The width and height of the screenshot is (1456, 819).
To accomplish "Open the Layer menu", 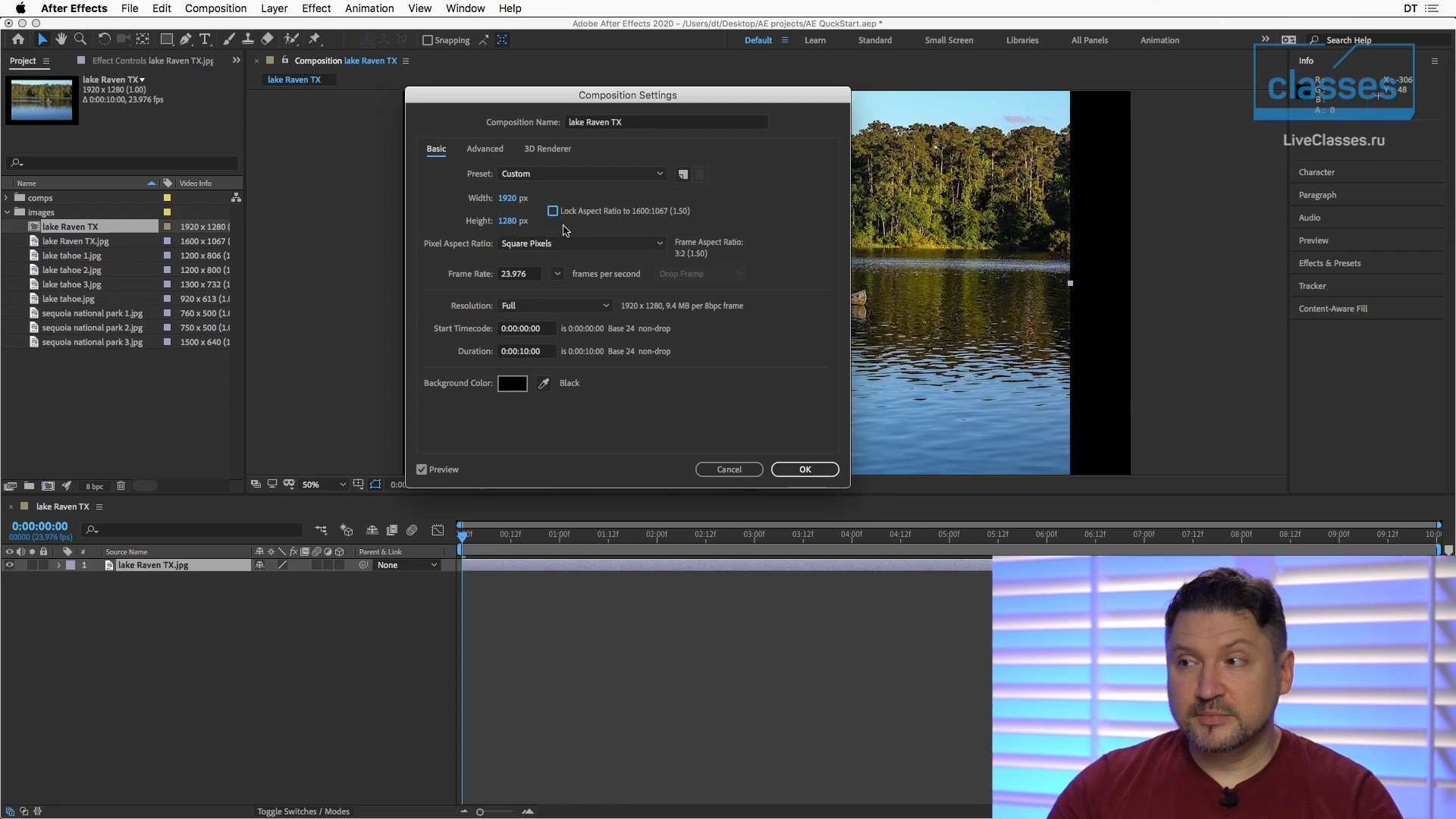I will pos(274,8).
